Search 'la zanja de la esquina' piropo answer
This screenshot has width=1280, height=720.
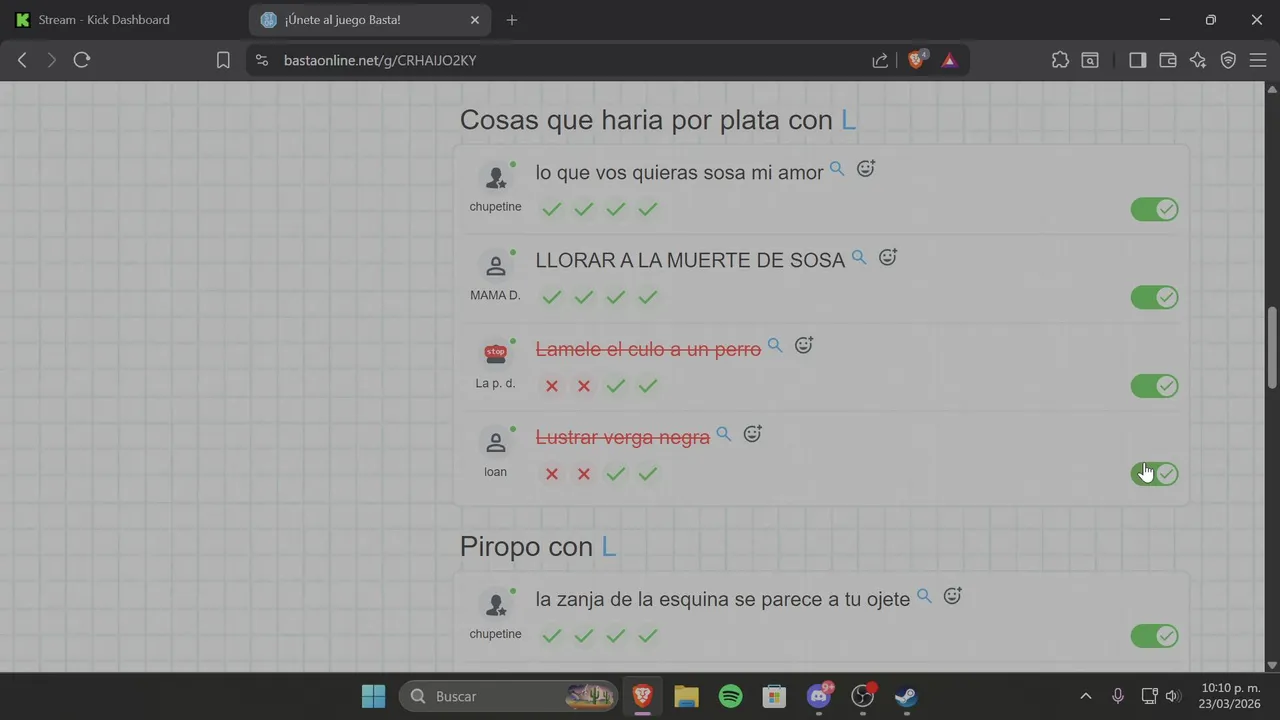[x=925, y=596]
